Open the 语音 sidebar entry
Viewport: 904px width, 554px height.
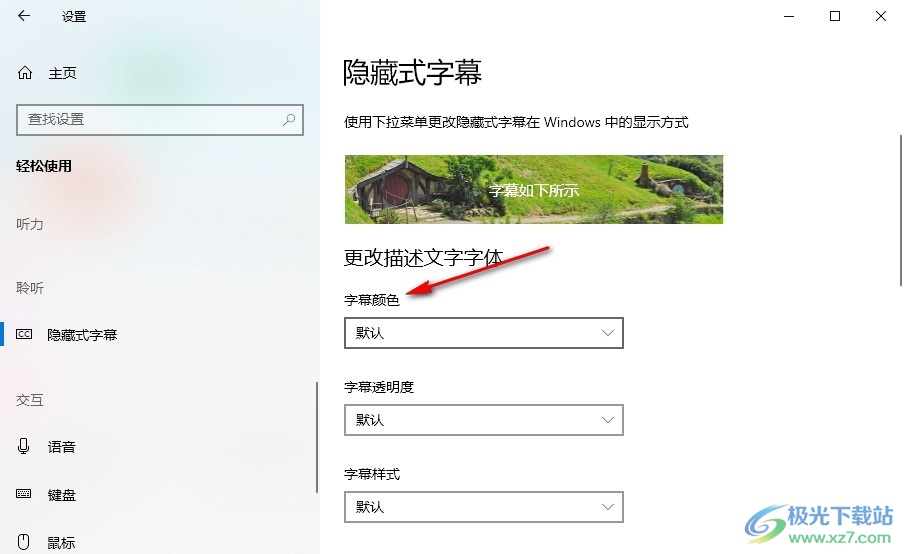click(x=61, y=447)
